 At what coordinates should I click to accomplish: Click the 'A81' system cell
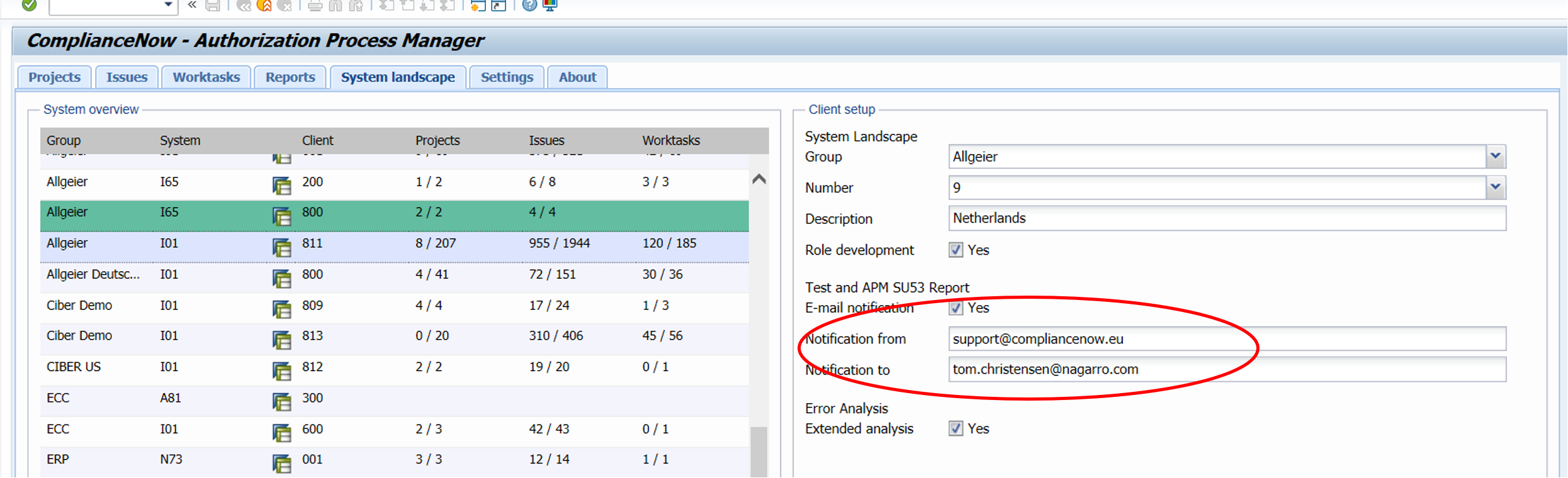[x=171, y=397]
